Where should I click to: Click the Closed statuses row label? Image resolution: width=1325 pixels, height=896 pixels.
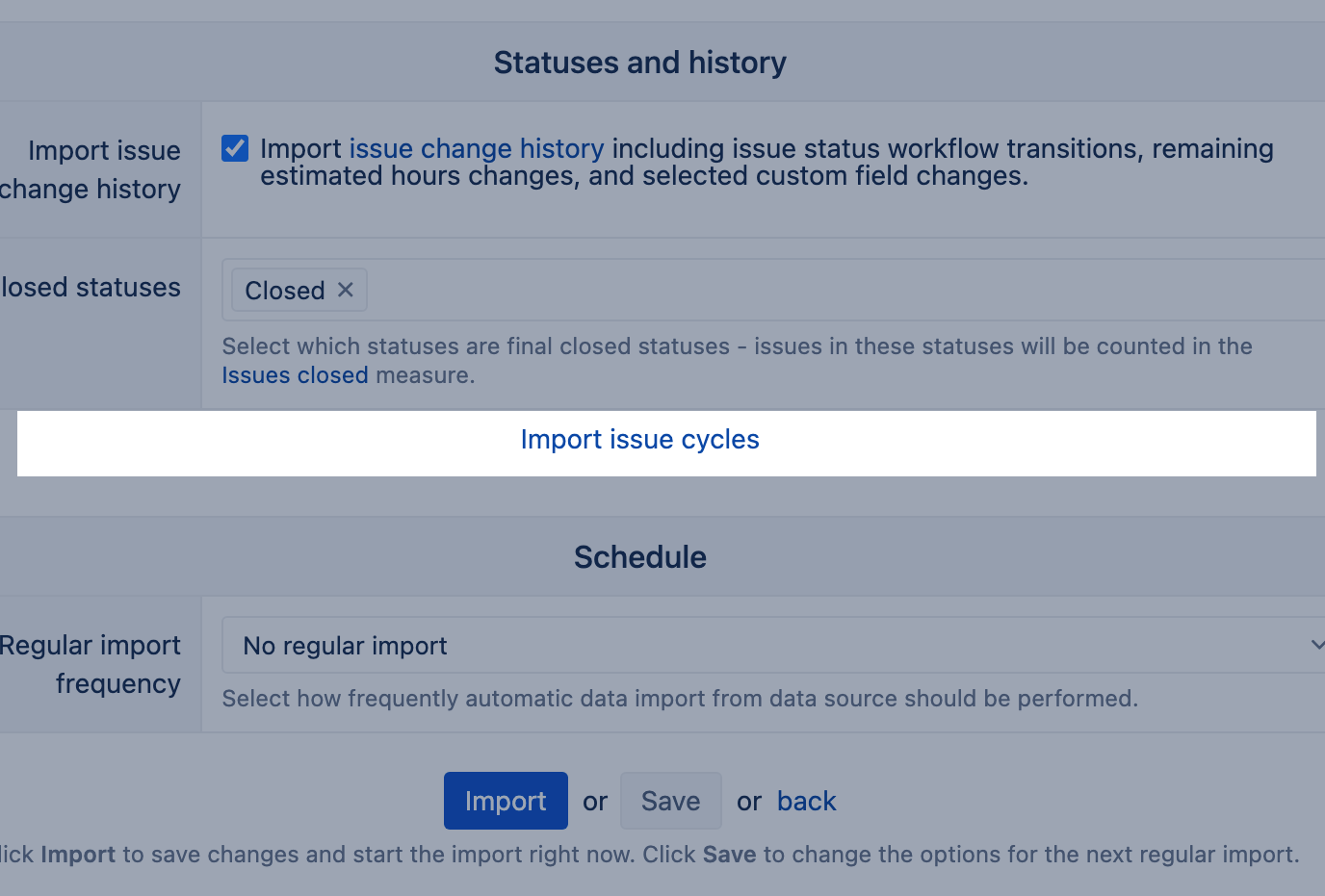tap(91, 288)
